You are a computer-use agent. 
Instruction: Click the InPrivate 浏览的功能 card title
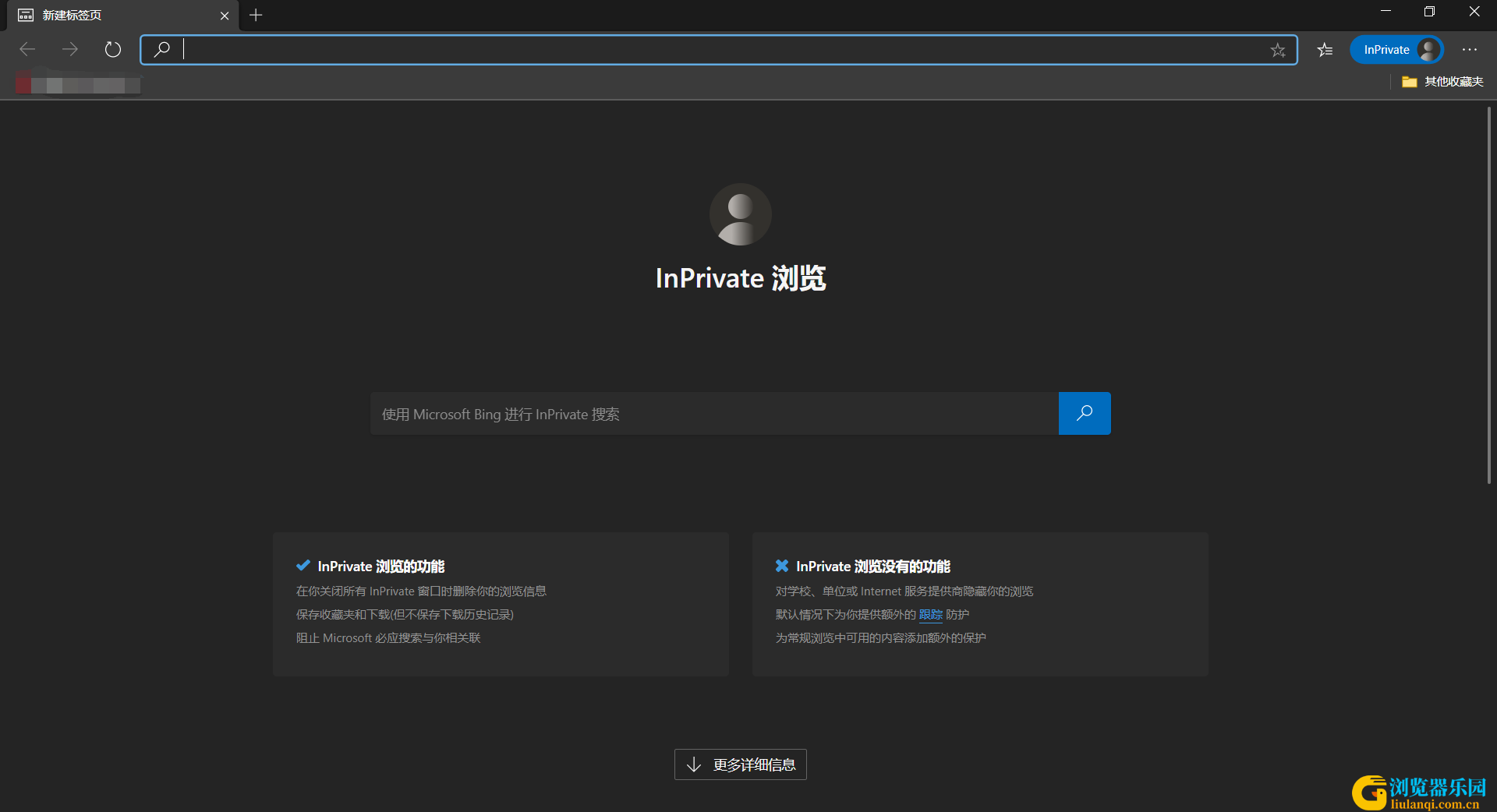(381, 567)
